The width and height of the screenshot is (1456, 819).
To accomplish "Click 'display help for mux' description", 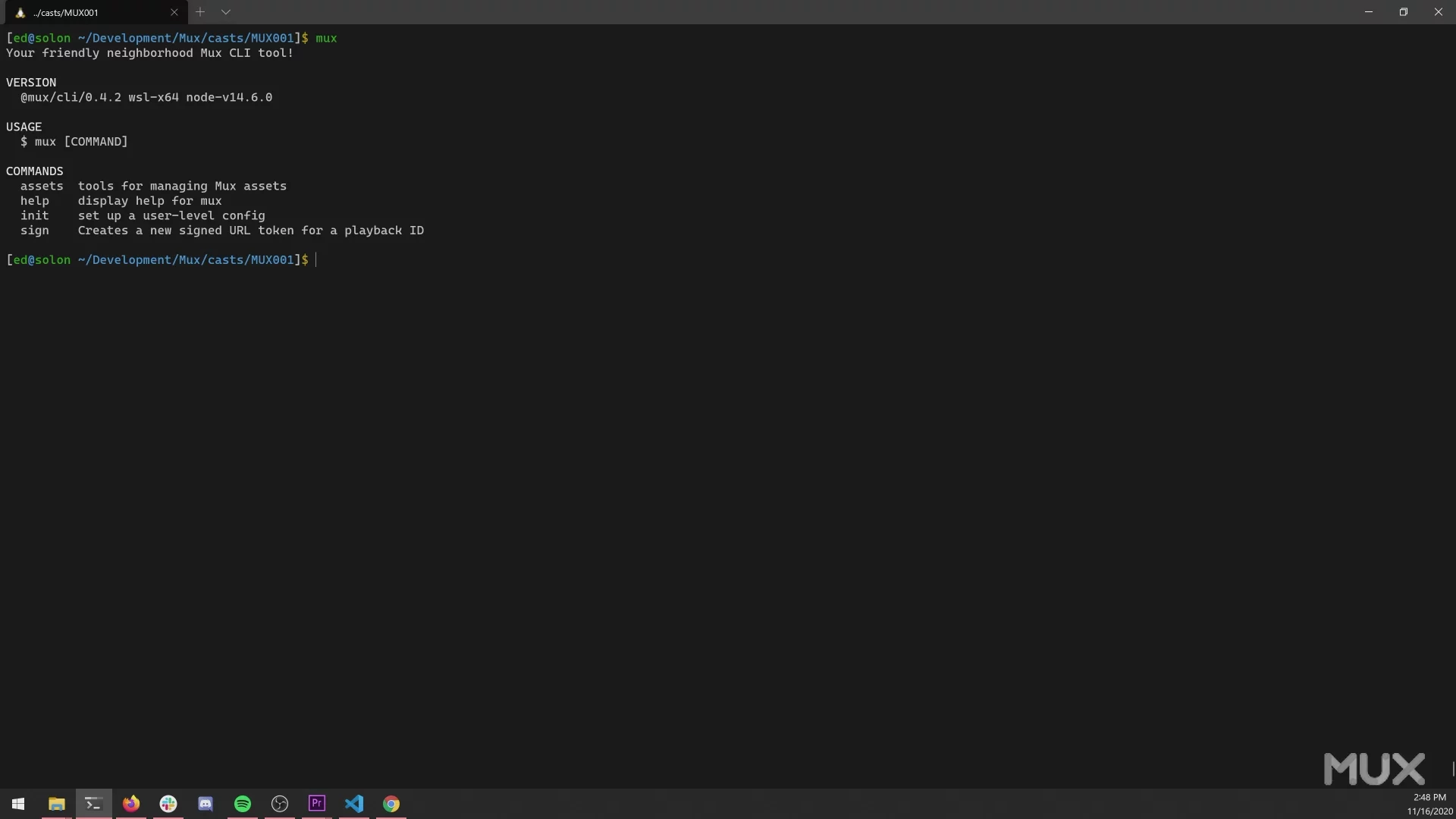I will [x=149, y=201].
